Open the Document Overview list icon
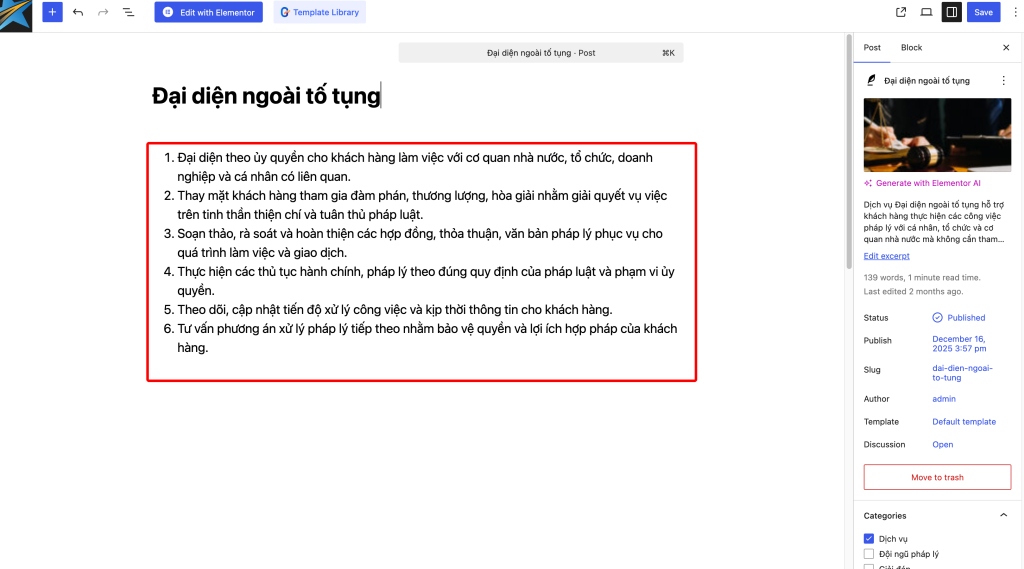Image resolution: width=1024 pixels, height=569 pixels. click(x=128, y=12)
